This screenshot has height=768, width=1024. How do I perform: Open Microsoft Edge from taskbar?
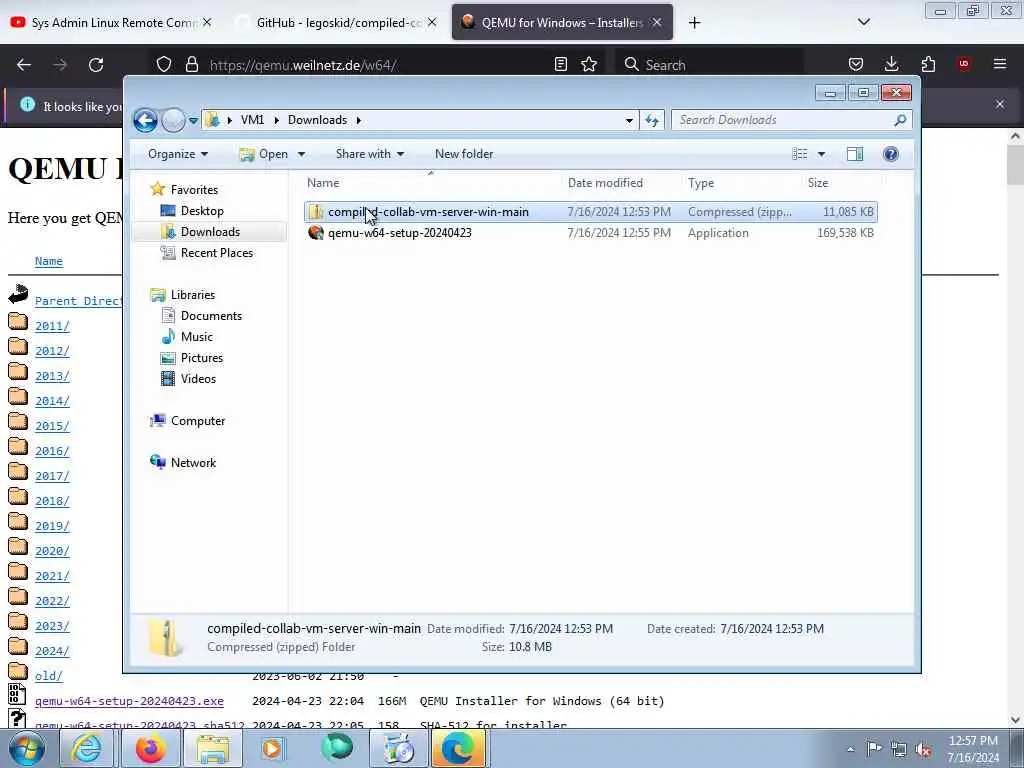pos(458,748)
